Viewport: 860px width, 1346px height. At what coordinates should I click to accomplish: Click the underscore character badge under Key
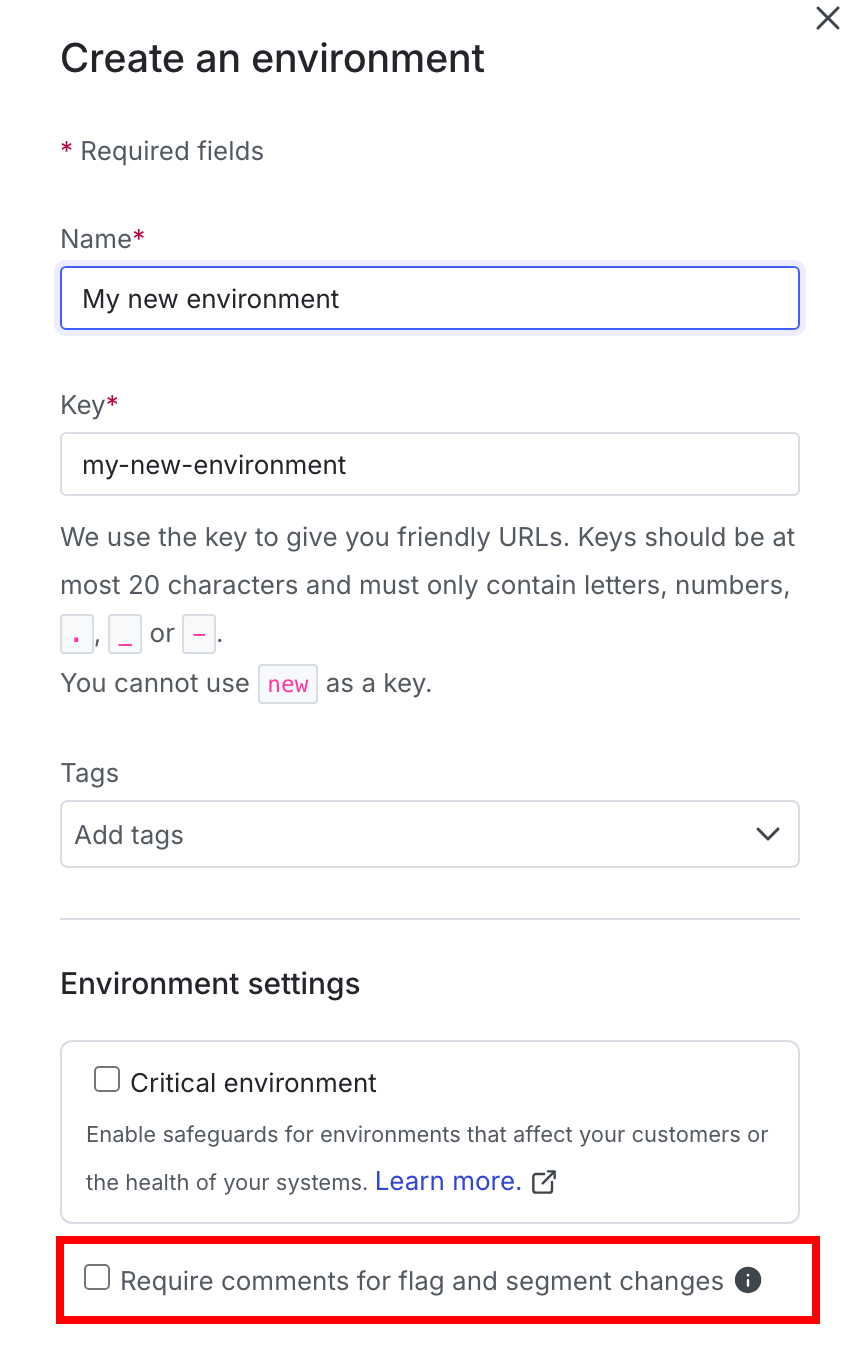point(124,633)
